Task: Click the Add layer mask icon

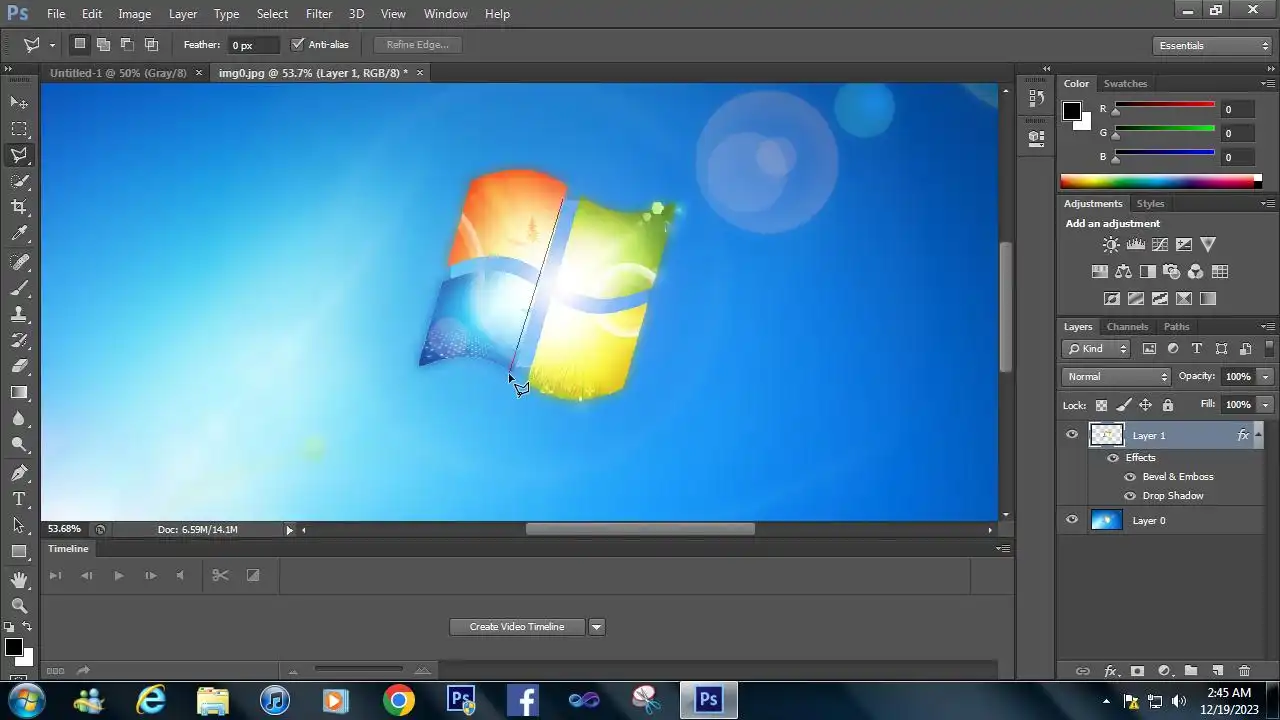Action: (x=1137, y=671)
